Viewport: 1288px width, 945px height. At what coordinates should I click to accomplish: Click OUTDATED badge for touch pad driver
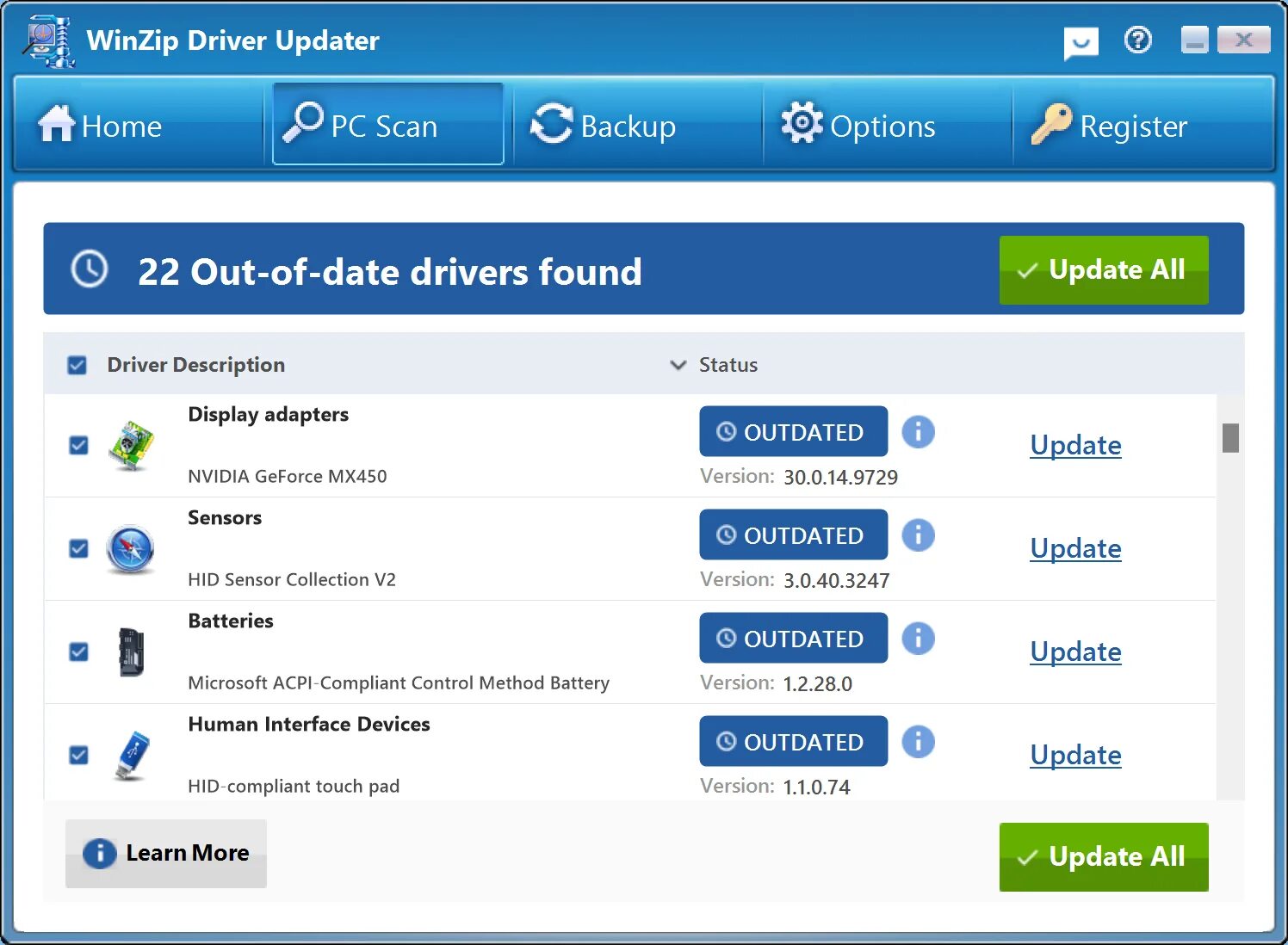pos(793,741)
